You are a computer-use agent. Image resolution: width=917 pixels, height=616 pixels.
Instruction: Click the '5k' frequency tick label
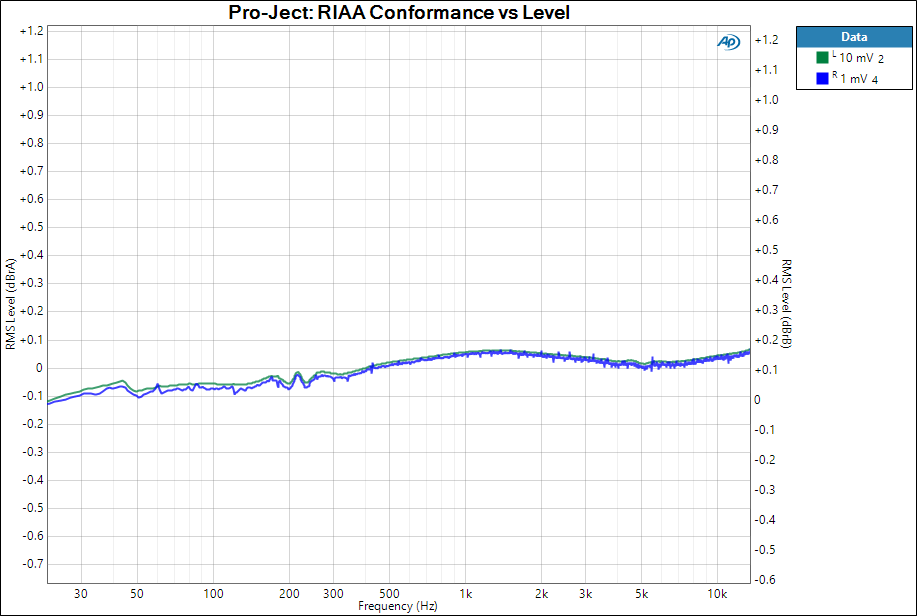point(642,594)
